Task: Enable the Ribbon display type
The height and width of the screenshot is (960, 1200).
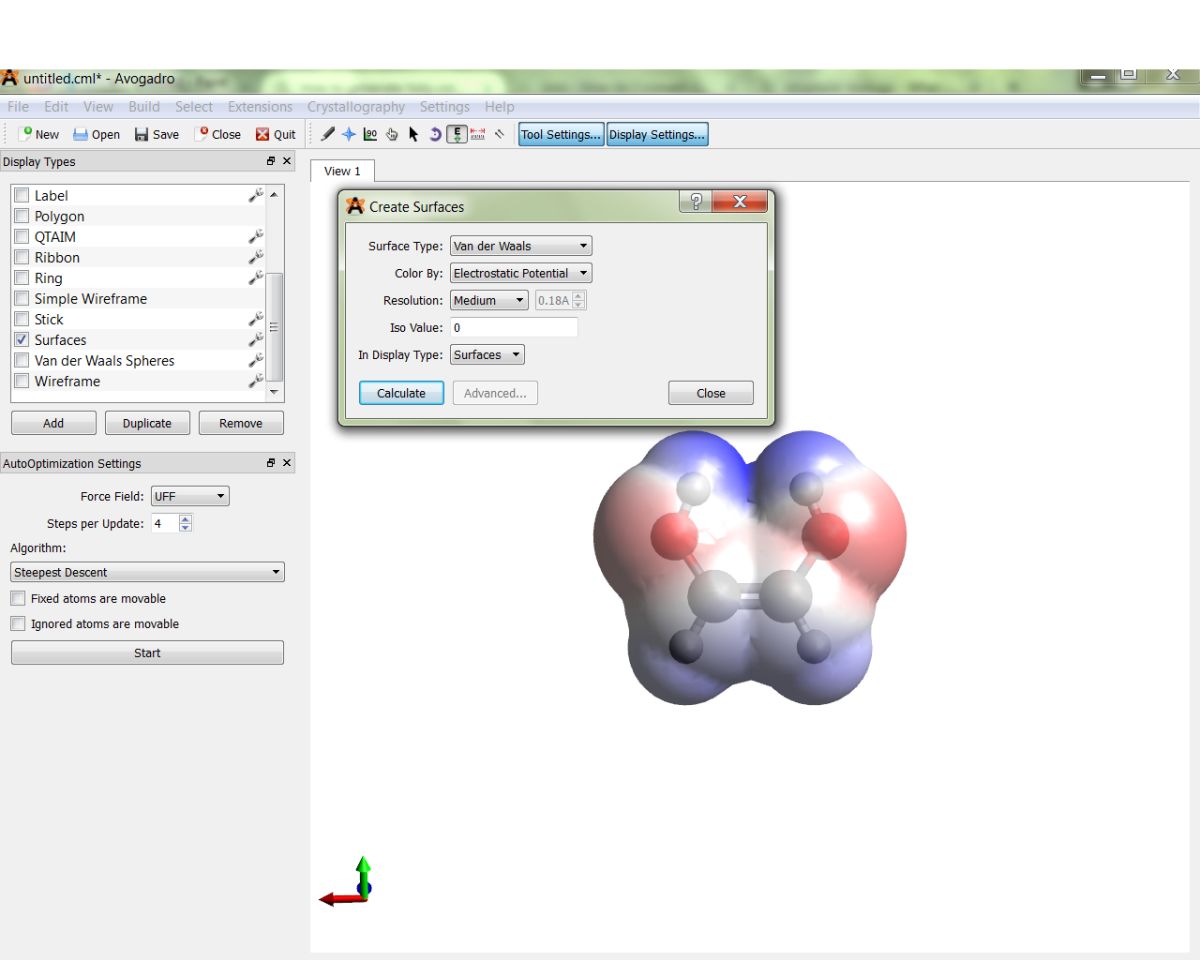Action: (22, 258)
